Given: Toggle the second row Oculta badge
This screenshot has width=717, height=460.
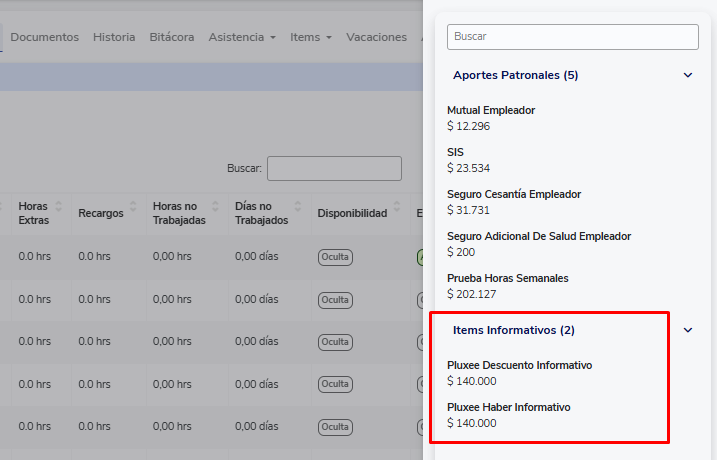Looking at the screenshot, I should (335, 300).
